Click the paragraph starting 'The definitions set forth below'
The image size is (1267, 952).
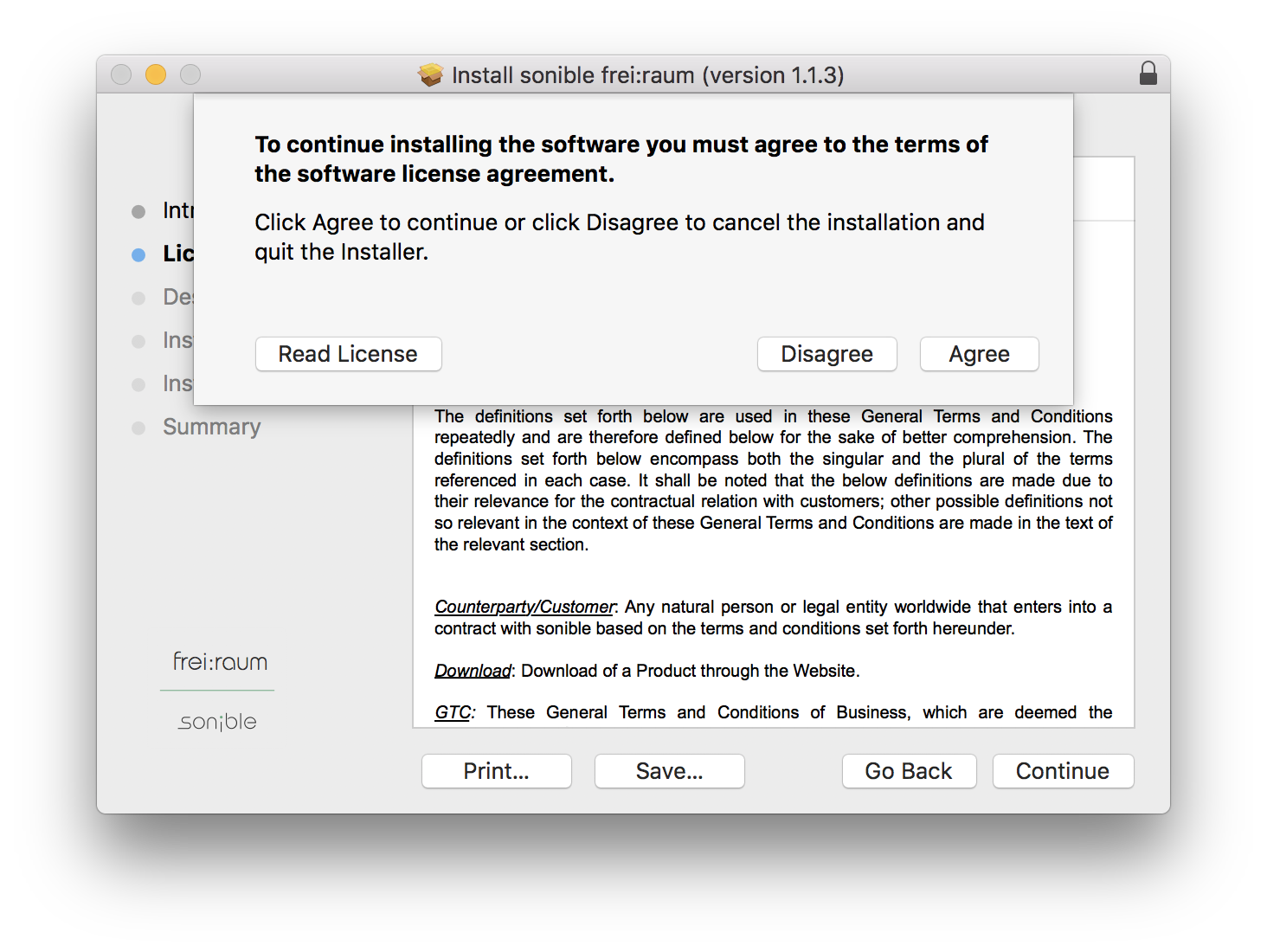pyautogui.click(x=773, y=480)
